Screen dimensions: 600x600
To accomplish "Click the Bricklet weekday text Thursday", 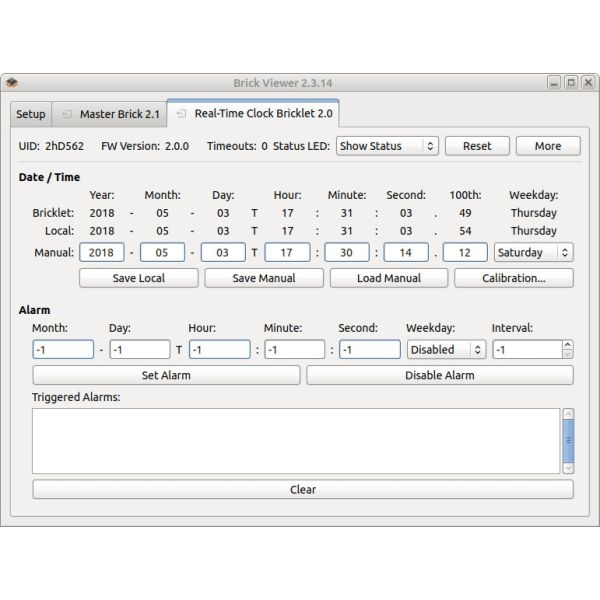I will pyautogui.click(x=533, y=213).
